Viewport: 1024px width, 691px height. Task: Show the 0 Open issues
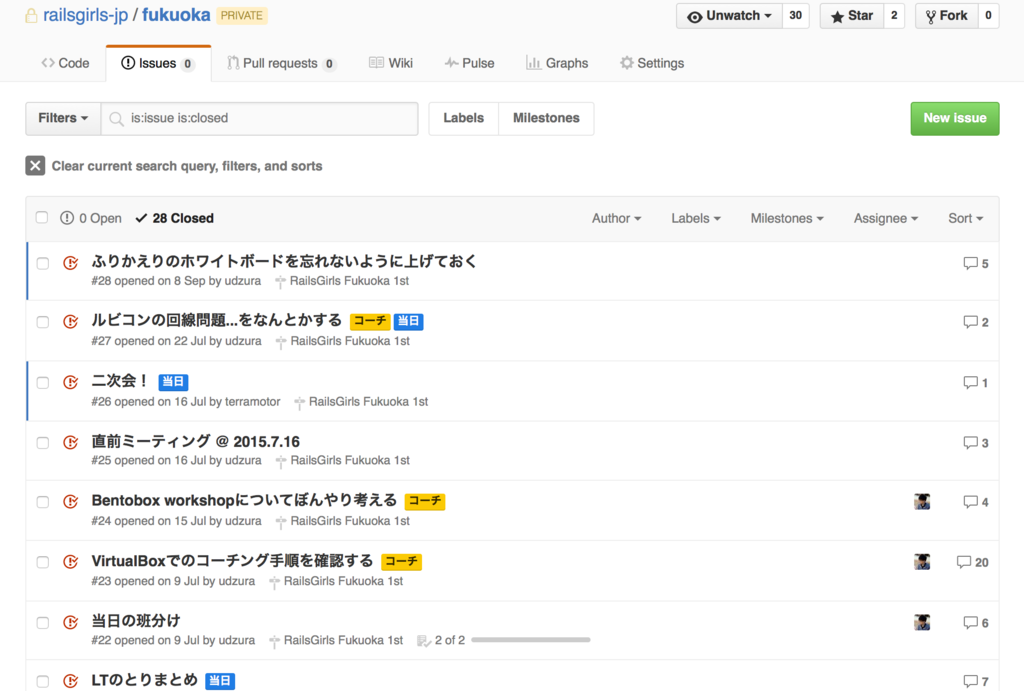(91, 218)
